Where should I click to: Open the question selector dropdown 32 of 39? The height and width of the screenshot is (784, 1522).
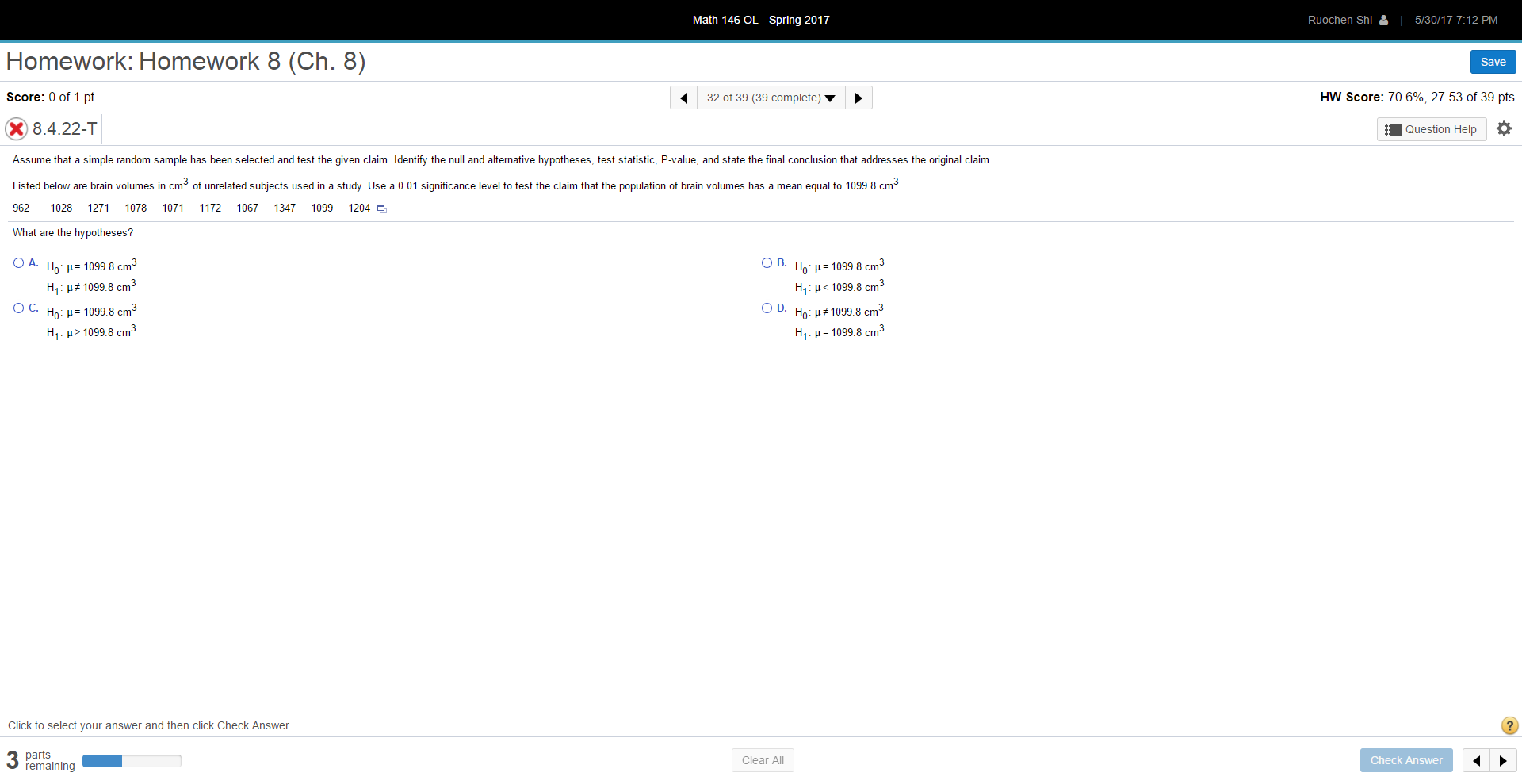click(771, 98)
